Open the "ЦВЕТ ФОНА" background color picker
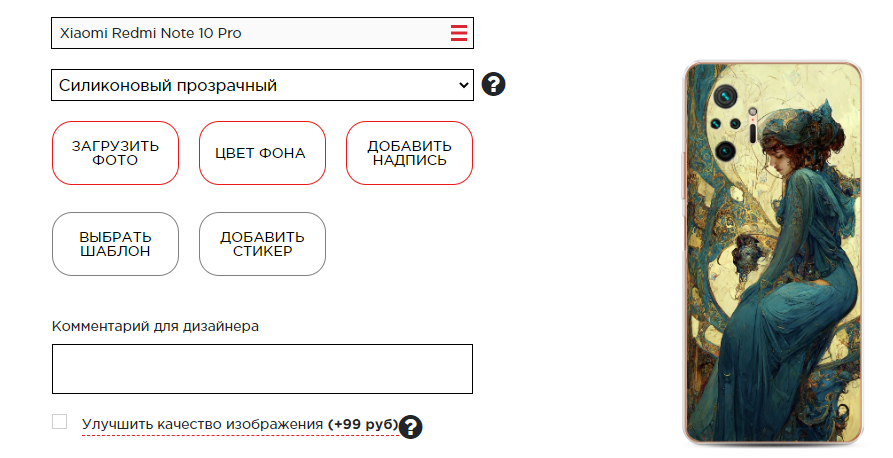This screenshot has height=458, width=893. 262,153
